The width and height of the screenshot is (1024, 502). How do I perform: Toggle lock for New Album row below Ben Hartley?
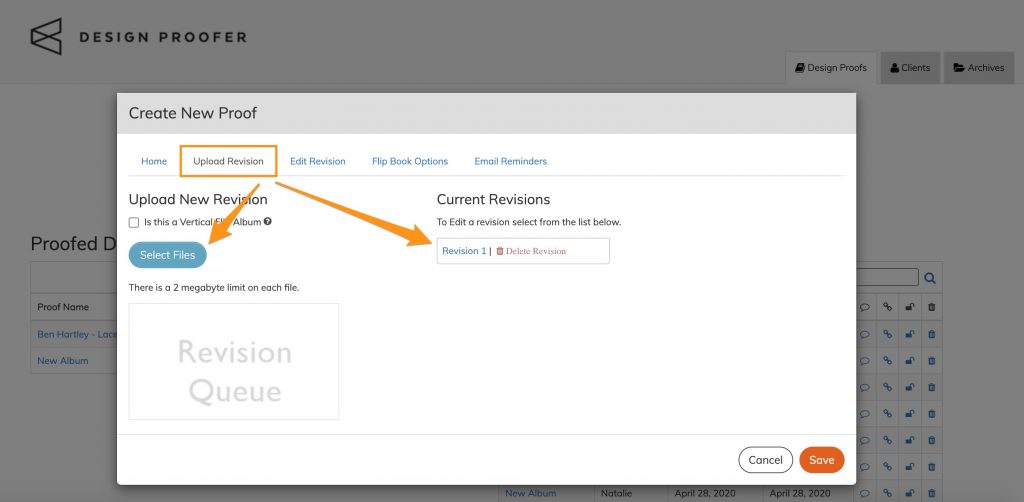click(x=909, y=360)
